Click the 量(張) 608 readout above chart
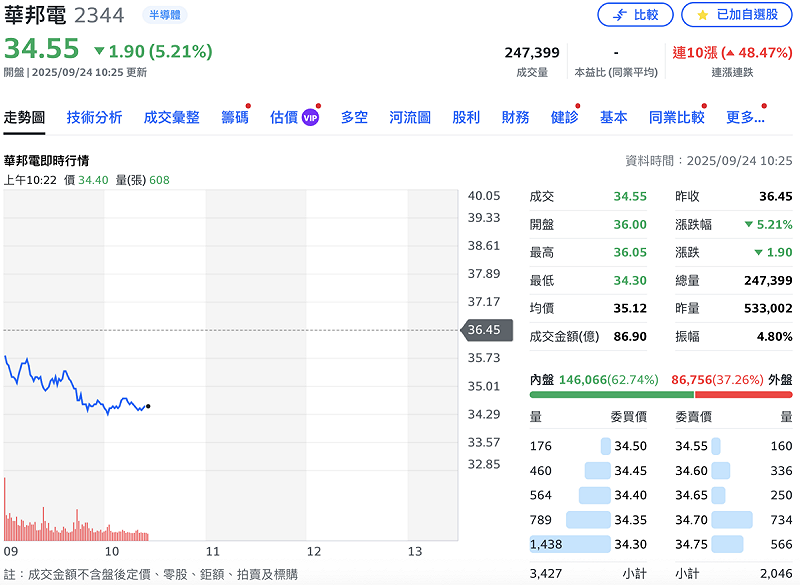Viewport: 800px width, 585px height. 142,180
